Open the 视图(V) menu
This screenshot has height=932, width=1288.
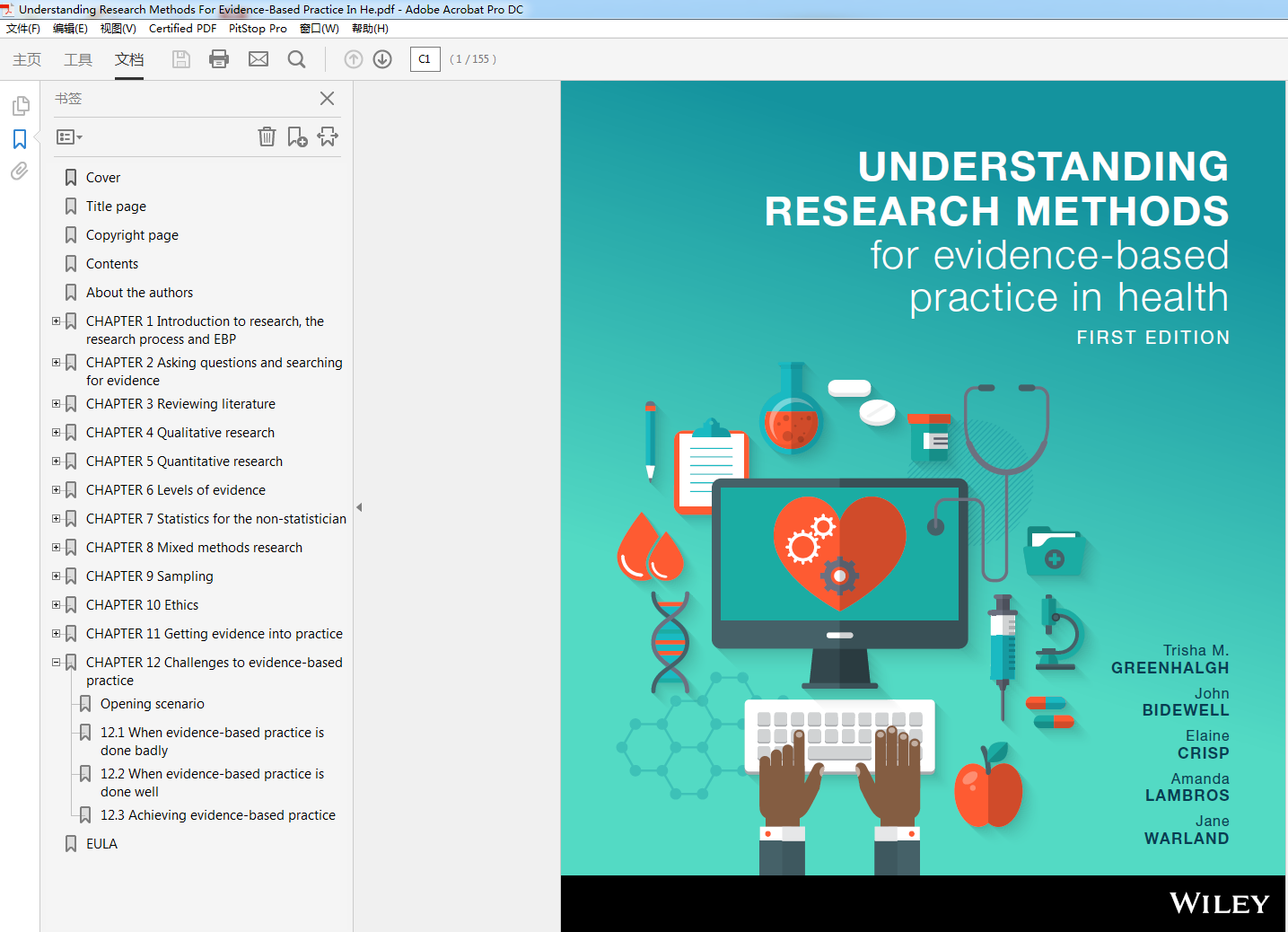[x=118, y=29]
